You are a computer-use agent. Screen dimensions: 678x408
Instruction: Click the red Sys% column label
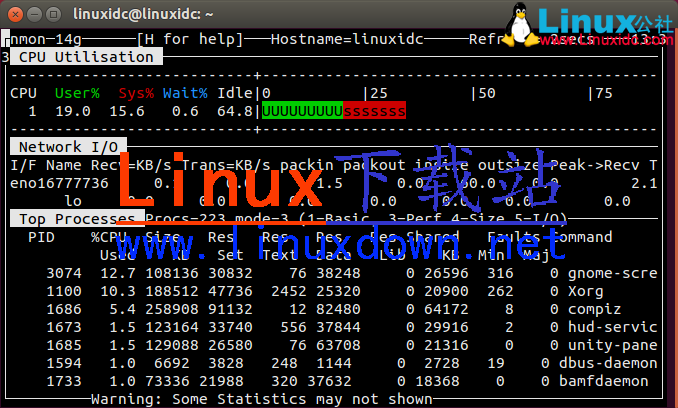136,93
